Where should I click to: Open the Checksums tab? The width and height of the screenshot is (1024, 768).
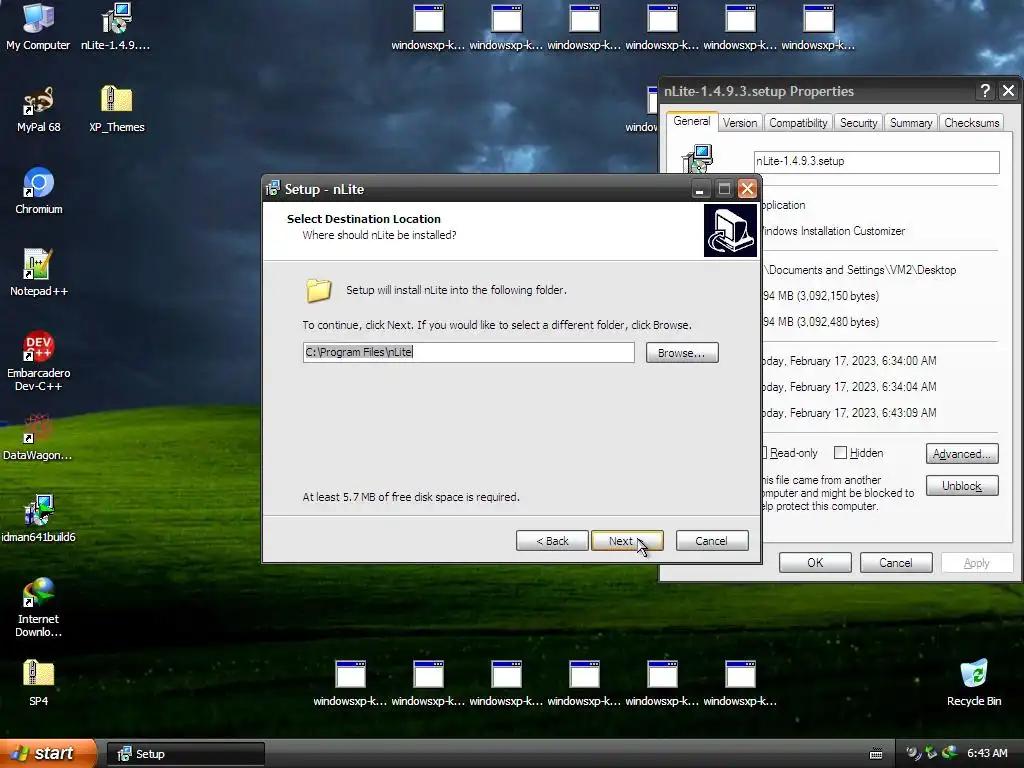point(971,123)
